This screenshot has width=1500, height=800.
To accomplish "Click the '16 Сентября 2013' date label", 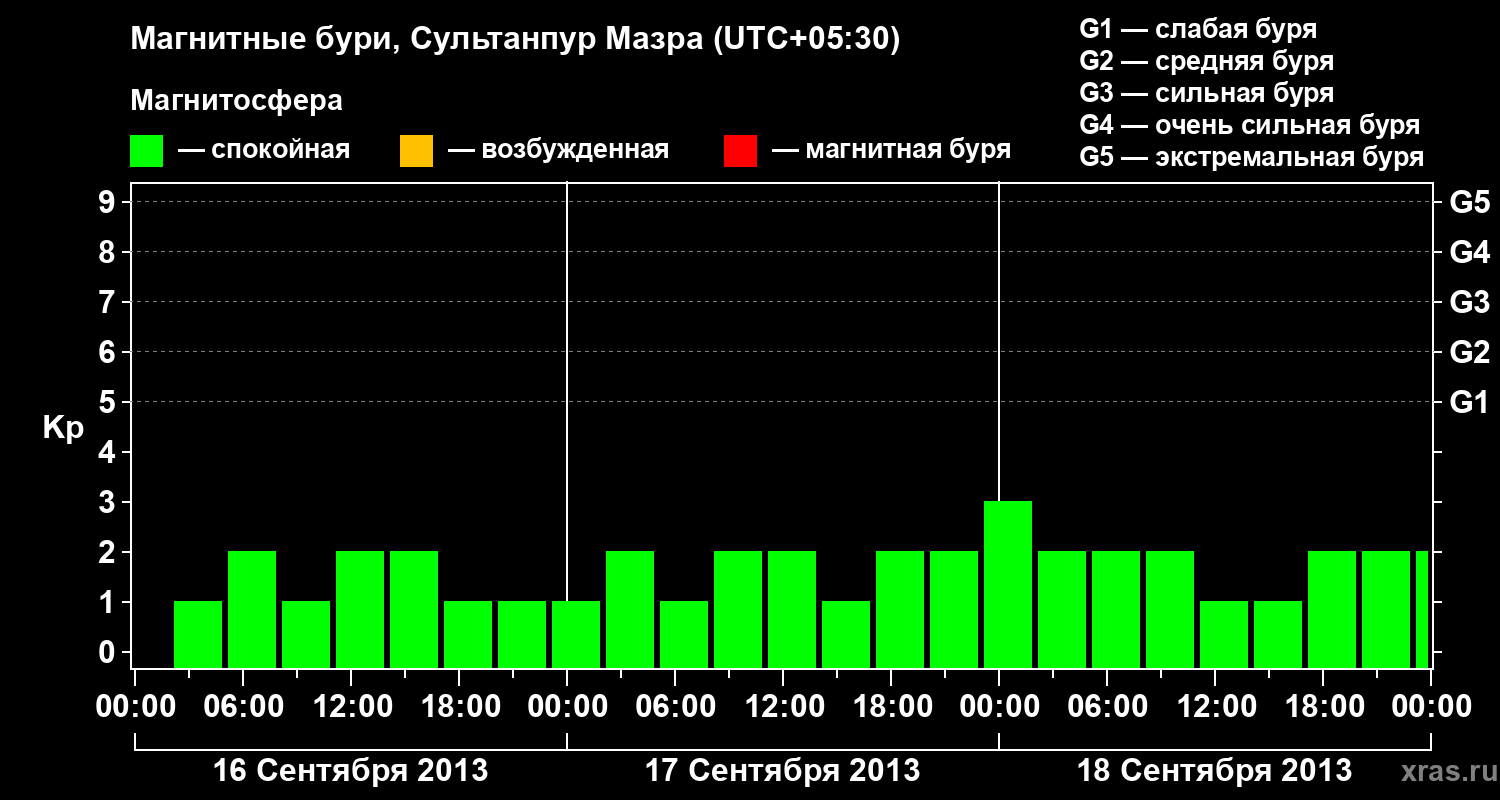I will click(351, 771).
